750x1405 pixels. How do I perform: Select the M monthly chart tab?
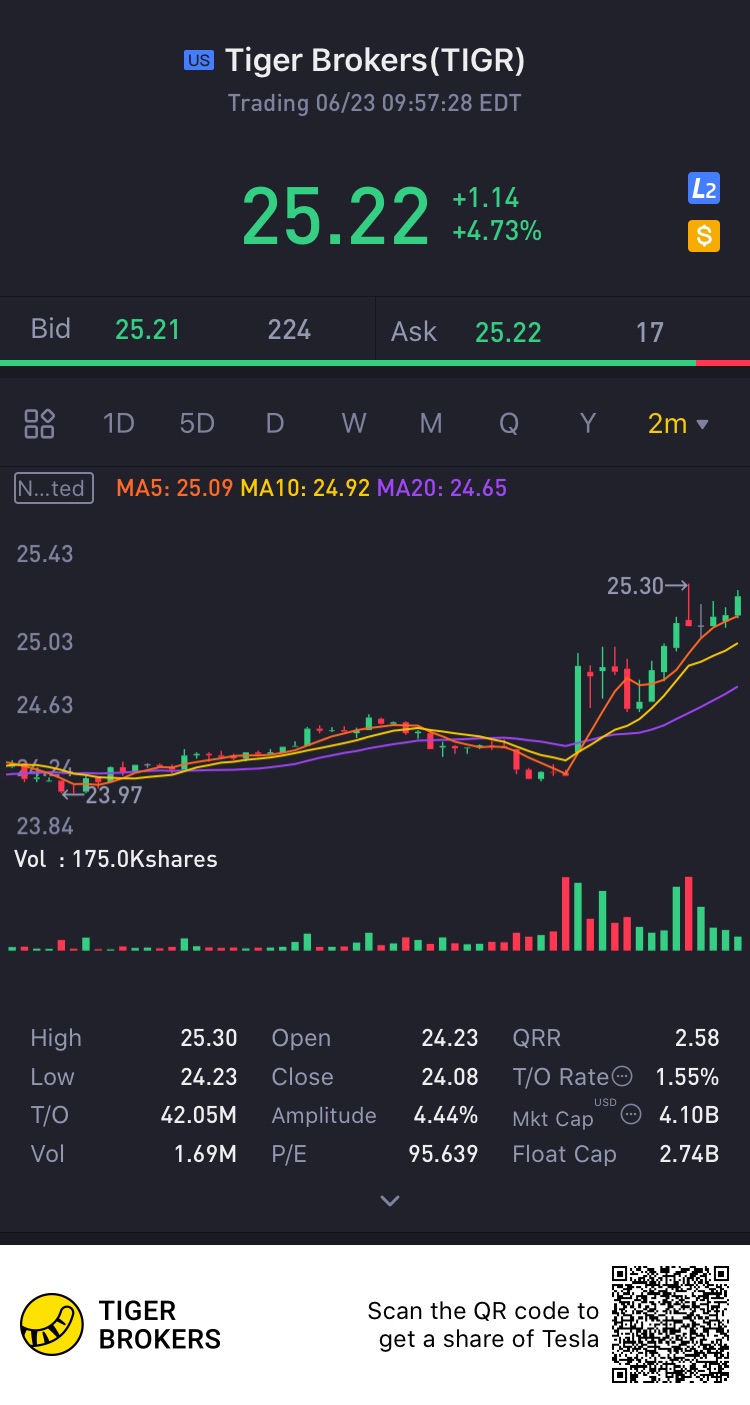[431, 423]
